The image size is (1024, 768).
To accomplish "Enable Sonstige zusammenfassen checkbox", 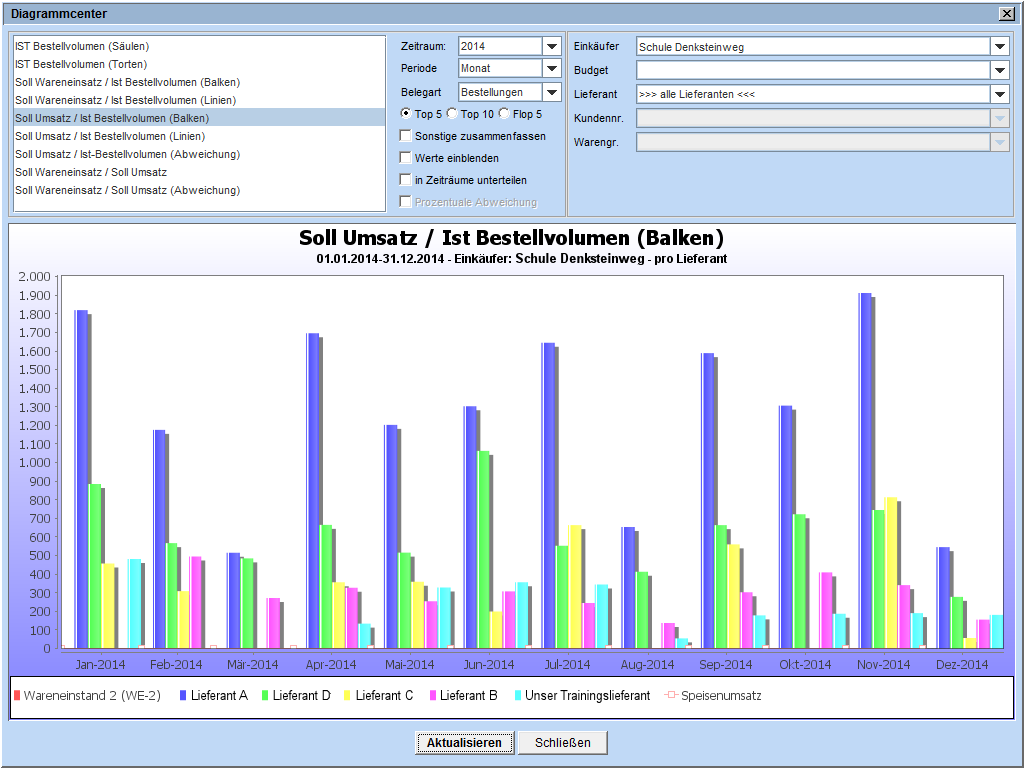I will [x=405, y=136].
